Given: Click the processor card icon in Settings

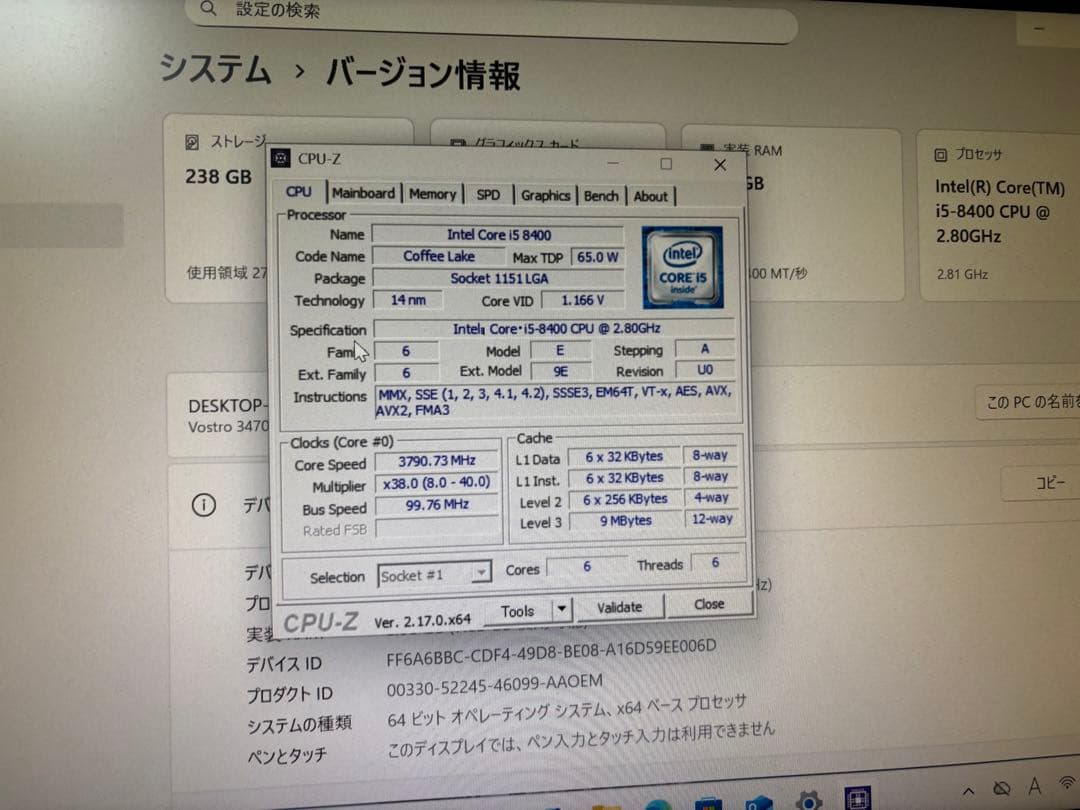Looking at the screenshot, I should click(x=940, y=155).
